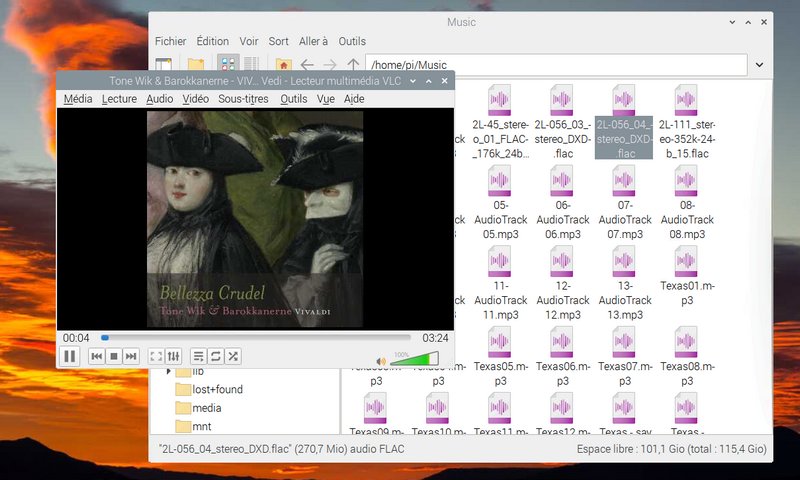This screenshot has height=480, width=800.
Task: Select 2L-111_stereo-352k-24b_15.flac file
Action: 687,122
